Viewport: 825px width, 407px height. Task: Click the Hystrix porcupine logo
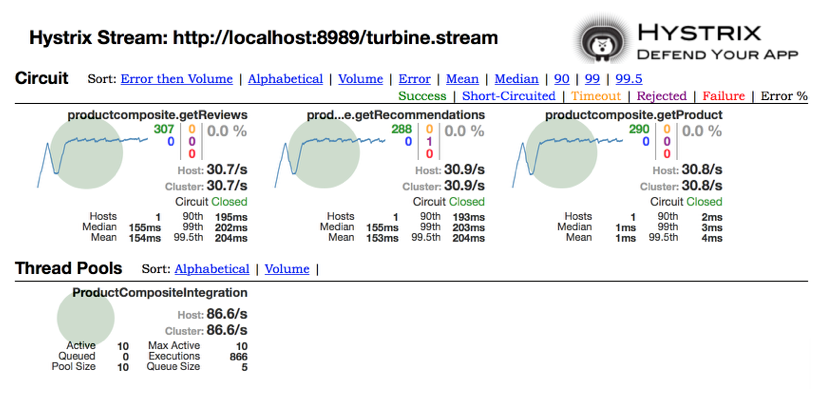tap(601, 38)
